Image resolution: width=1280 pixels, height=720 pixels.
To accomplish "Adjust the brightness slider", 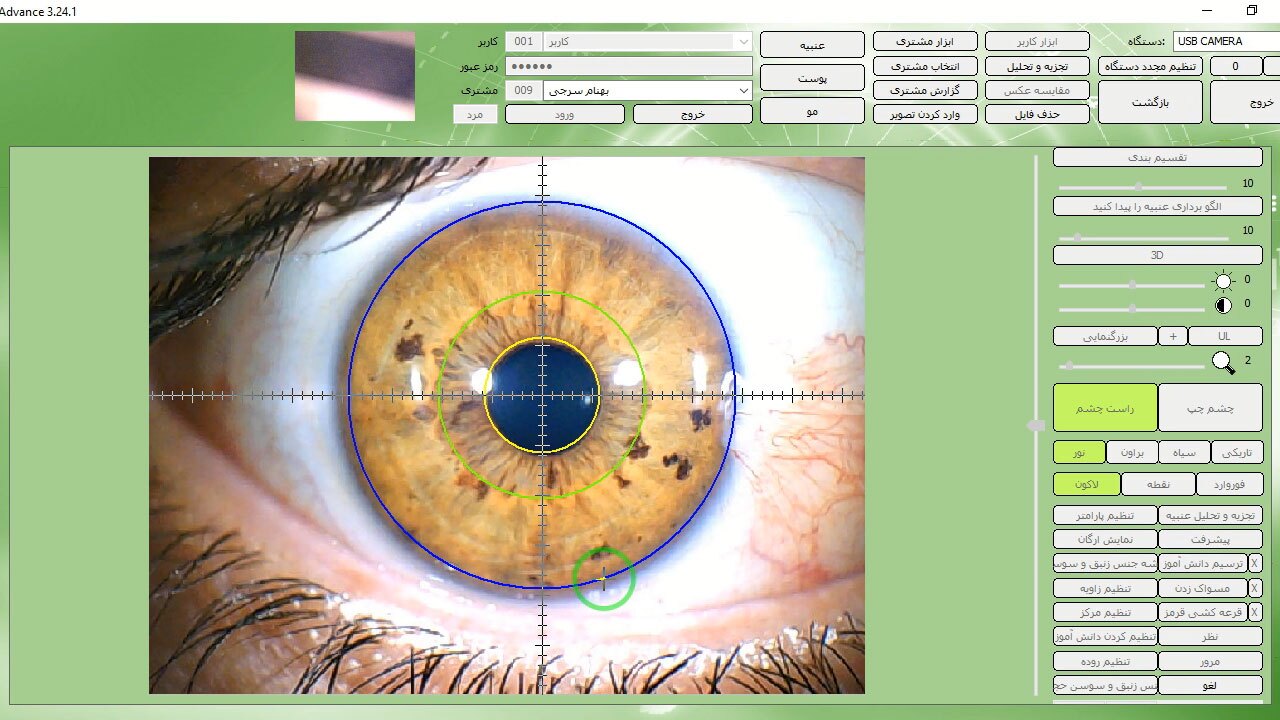I will (1131, 285).
